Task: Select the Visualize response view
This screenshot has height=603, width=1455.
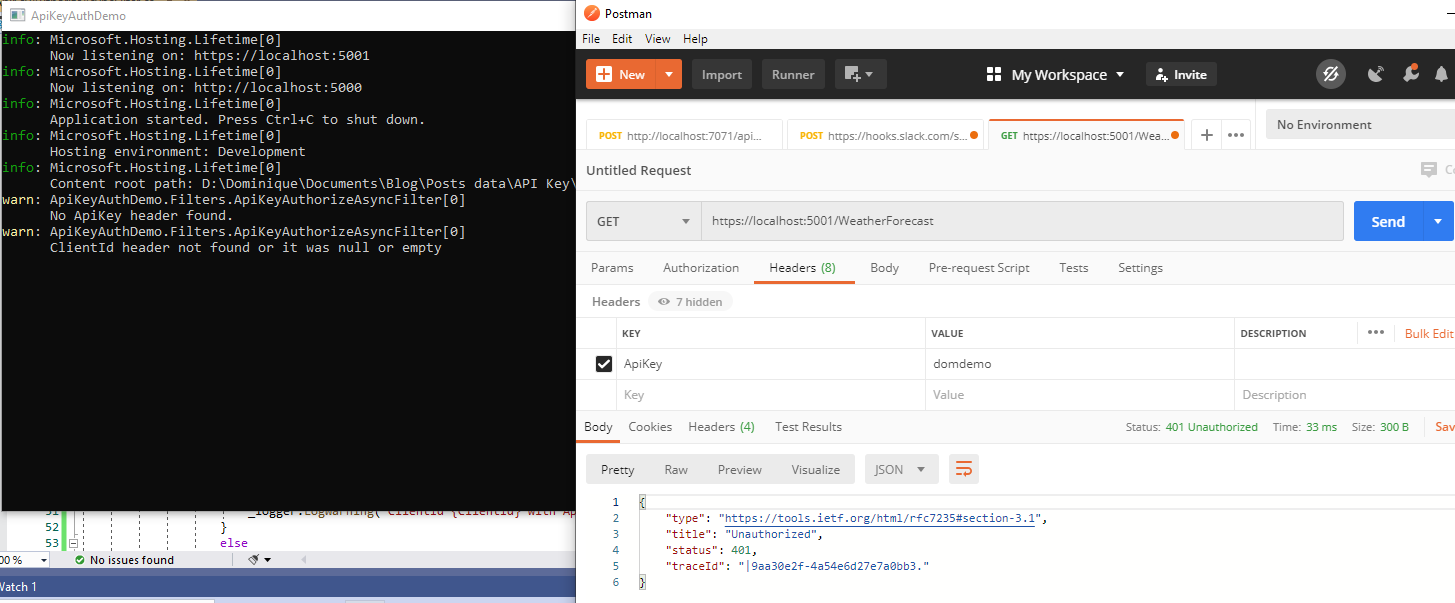Action: 816,469
